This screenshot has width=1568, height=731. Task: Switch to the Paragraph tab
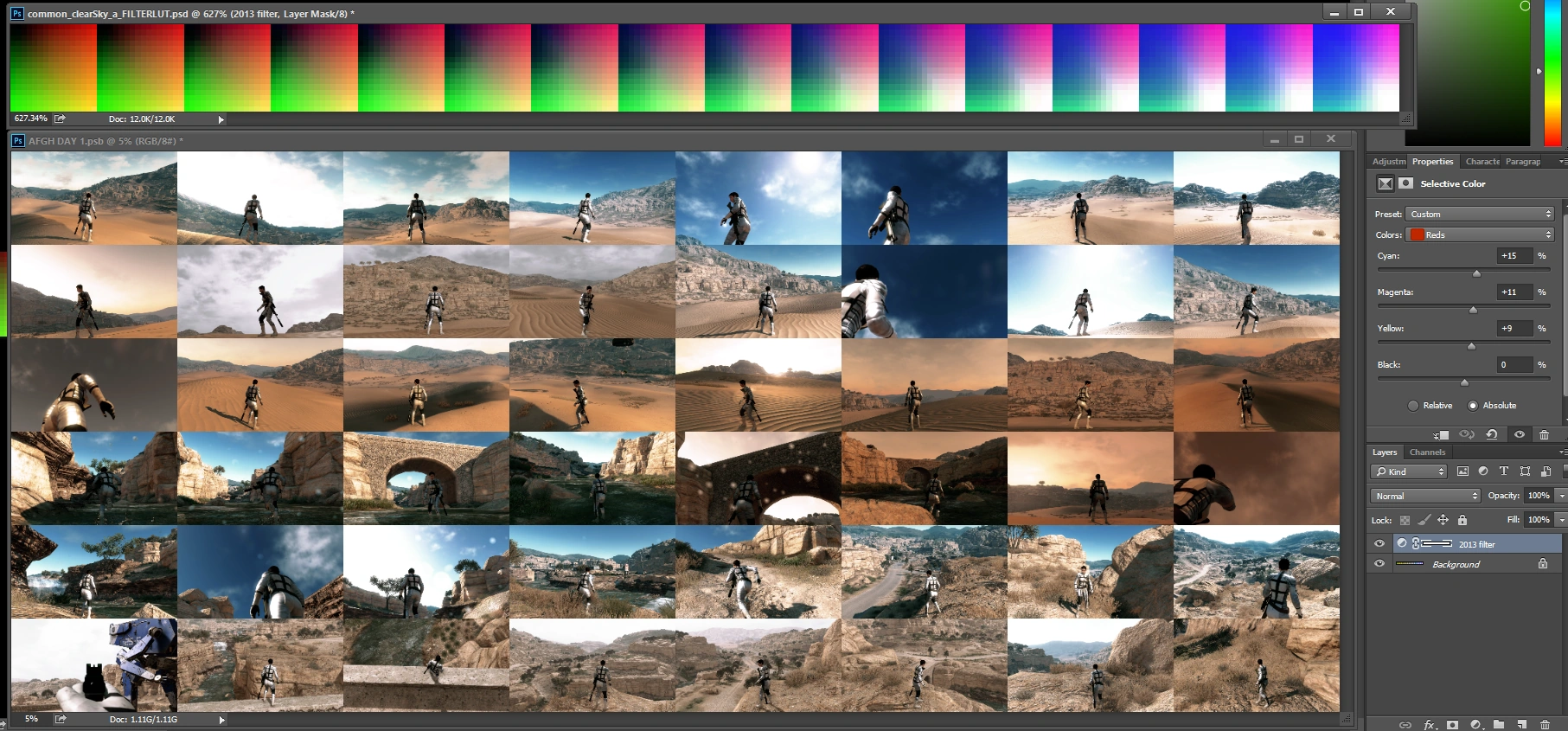tap(1523, 162)
